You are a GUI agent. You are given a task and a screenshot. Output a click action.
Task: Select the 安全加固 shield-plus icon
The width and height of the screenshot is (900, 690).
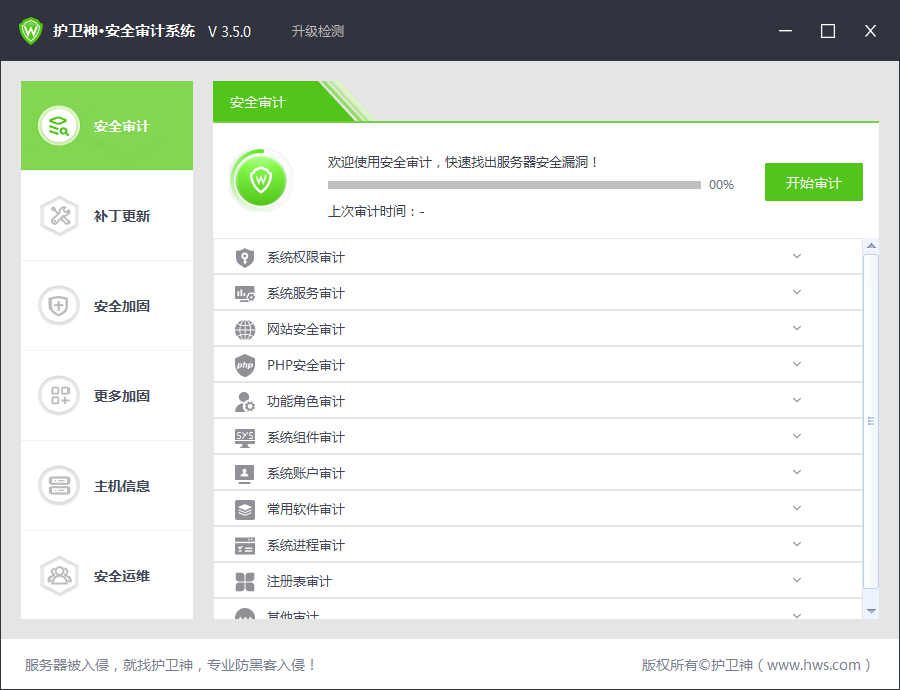pos(59,306)
